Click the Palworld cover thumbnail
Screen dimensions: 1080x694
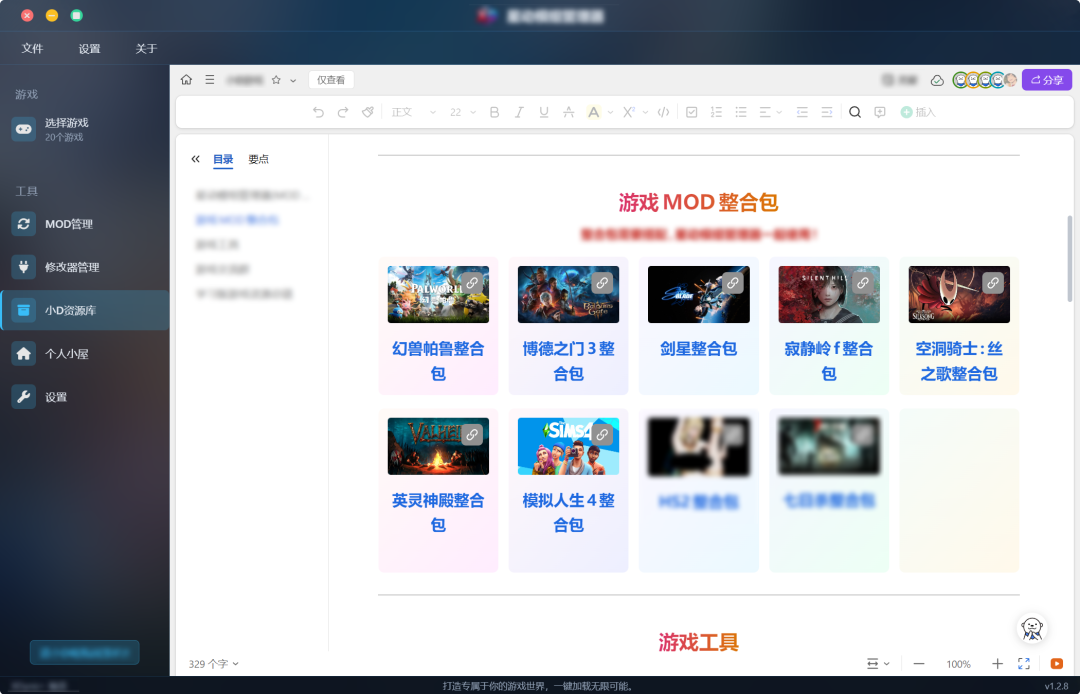(x=438, y=295)
